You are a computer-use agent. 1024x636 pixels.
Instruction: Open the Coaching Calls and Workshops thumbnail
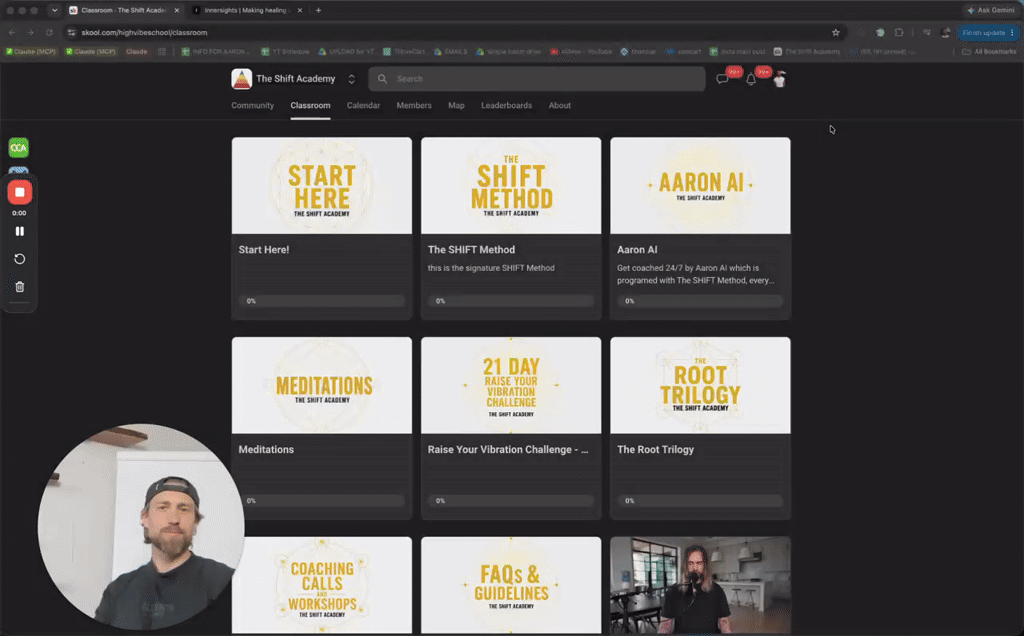[322, 585]
